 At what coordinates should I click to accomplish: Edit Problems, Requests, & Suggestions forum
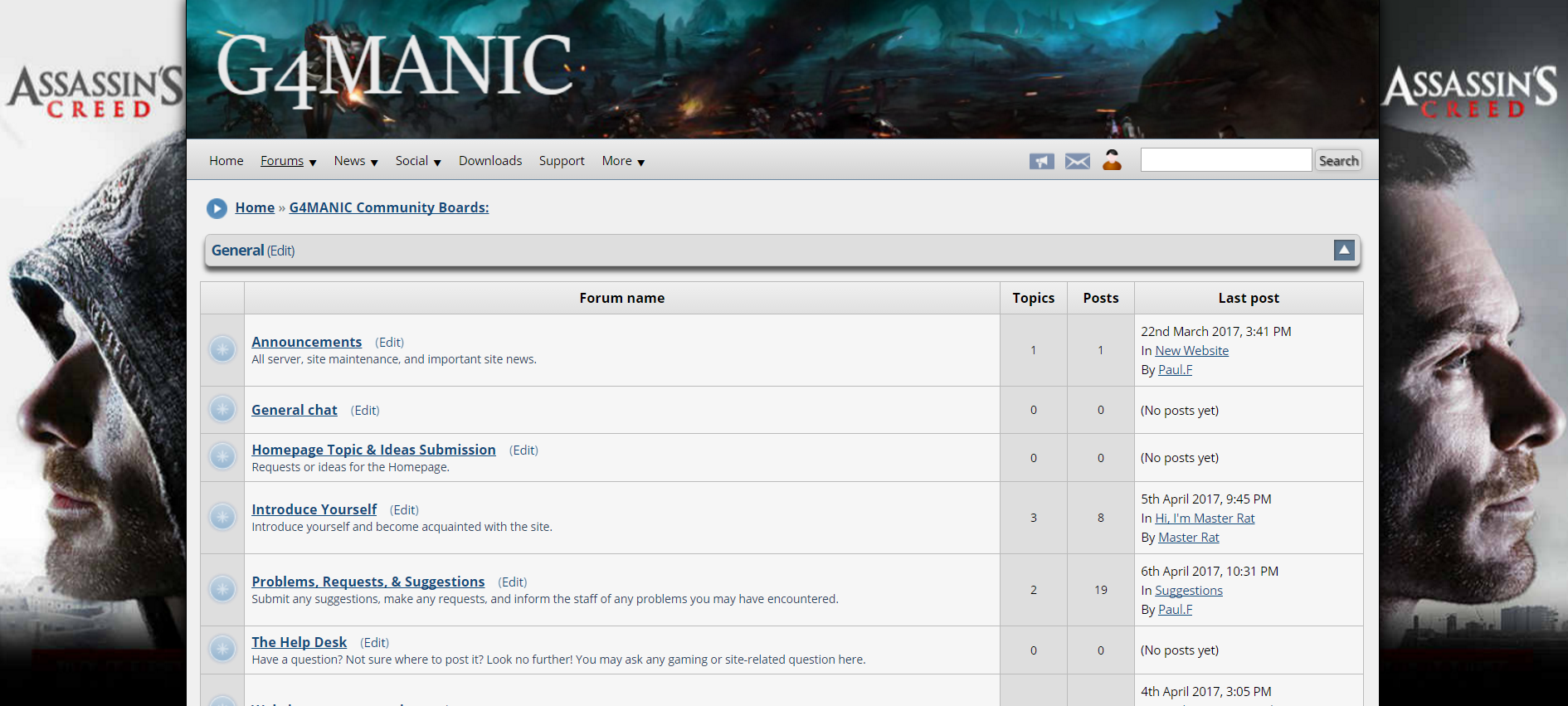[513, 582]
